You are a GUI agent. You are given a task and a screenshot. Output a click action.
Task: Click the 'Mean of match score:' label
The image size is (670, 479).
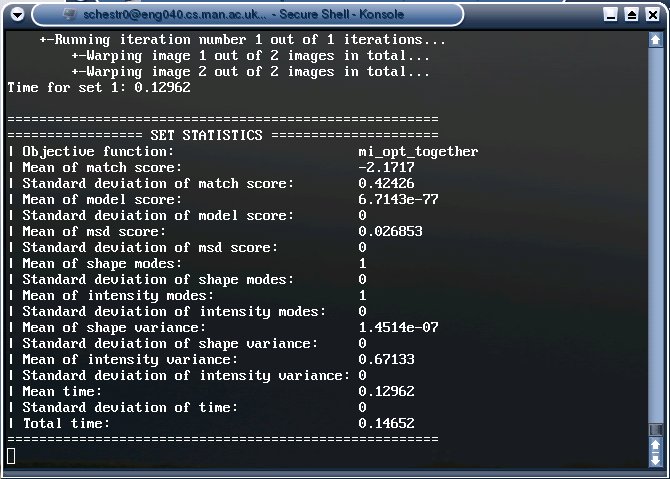pyautogui.click(x=102, y=168)
